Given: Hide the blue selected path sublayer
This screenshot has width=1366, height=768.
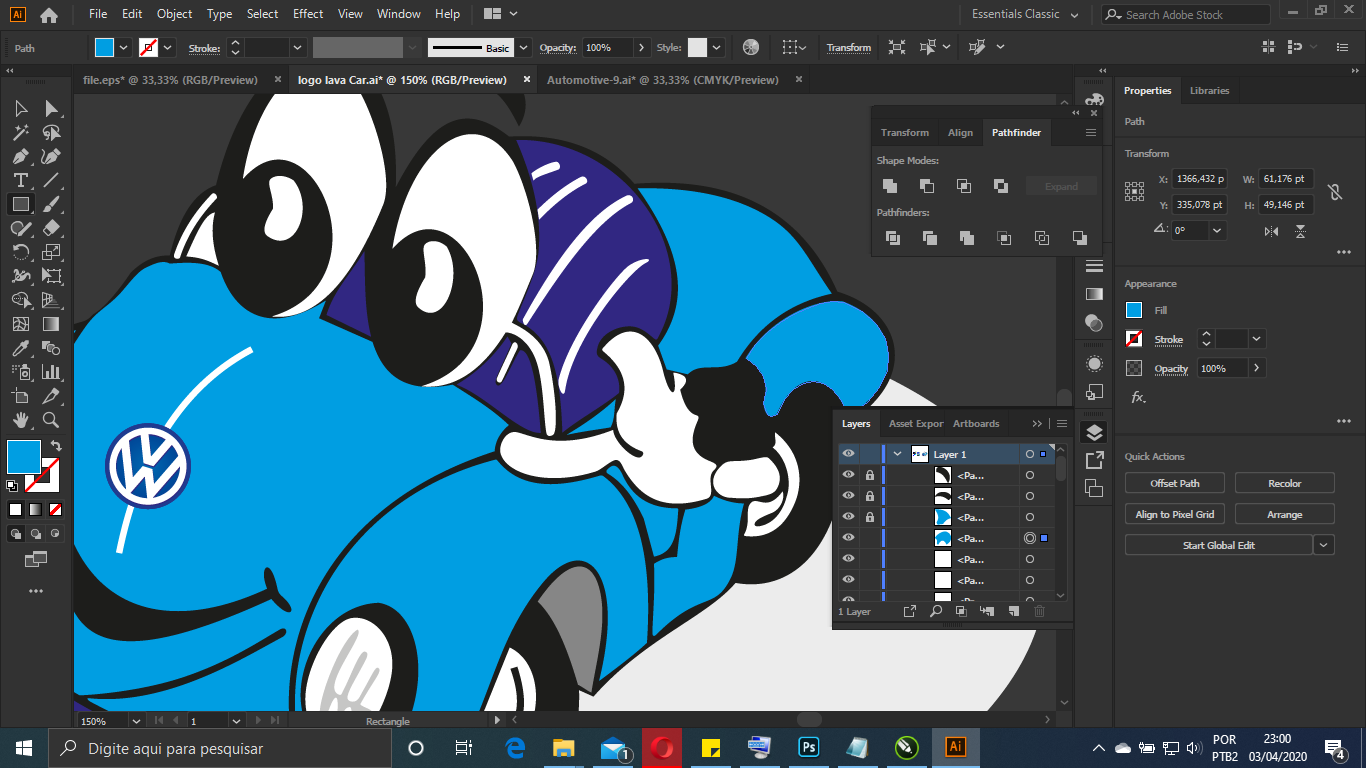Looking at the screenshot, I should coord(848,538).
